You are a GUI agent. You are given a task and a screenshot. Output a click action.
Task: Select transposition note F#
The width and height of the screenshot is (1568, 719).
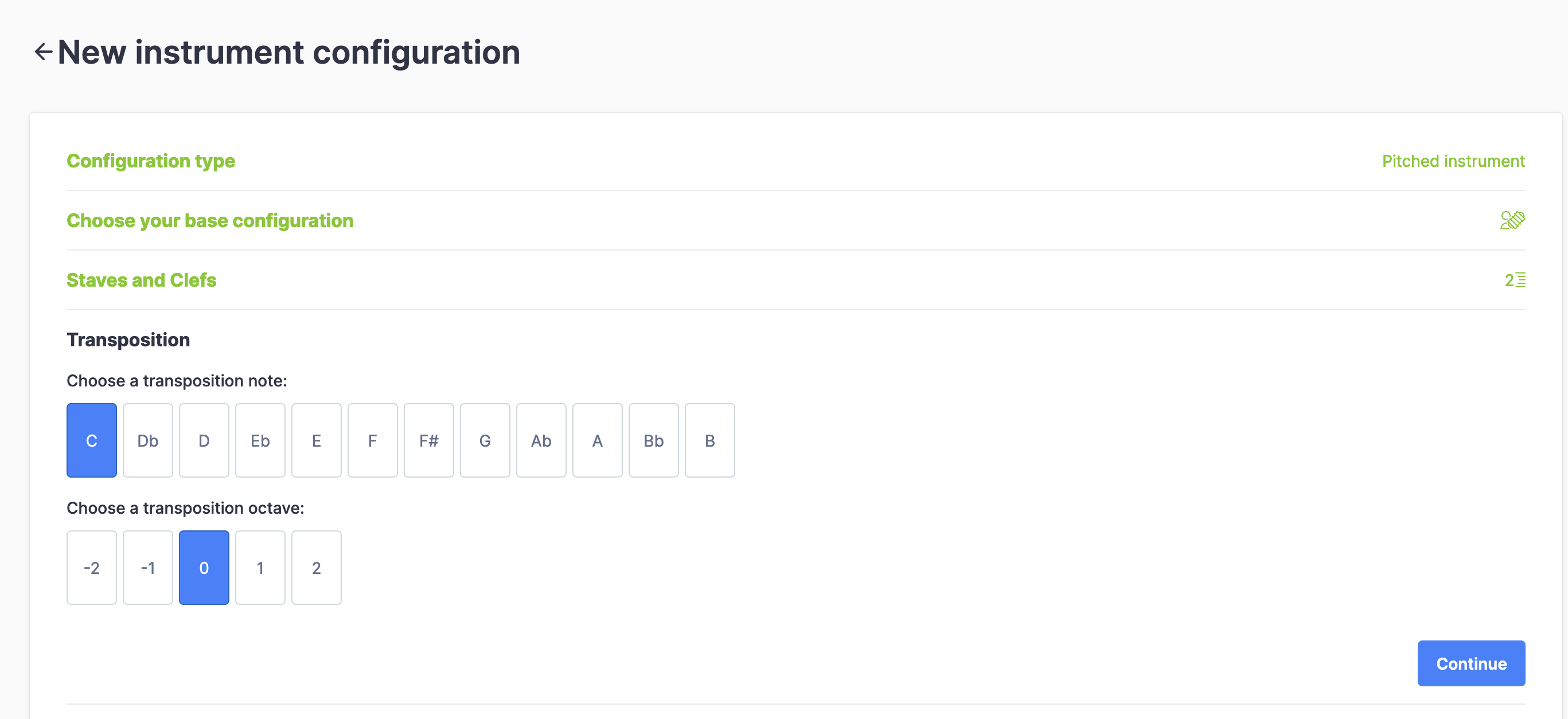click(x=428, y=440)
